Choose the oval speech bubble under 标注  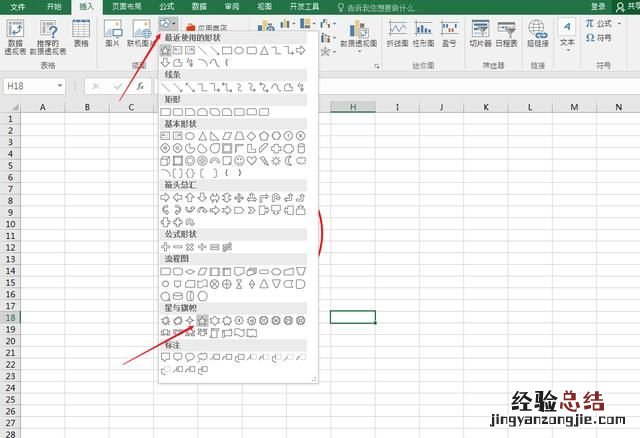(x=190, y=358)
